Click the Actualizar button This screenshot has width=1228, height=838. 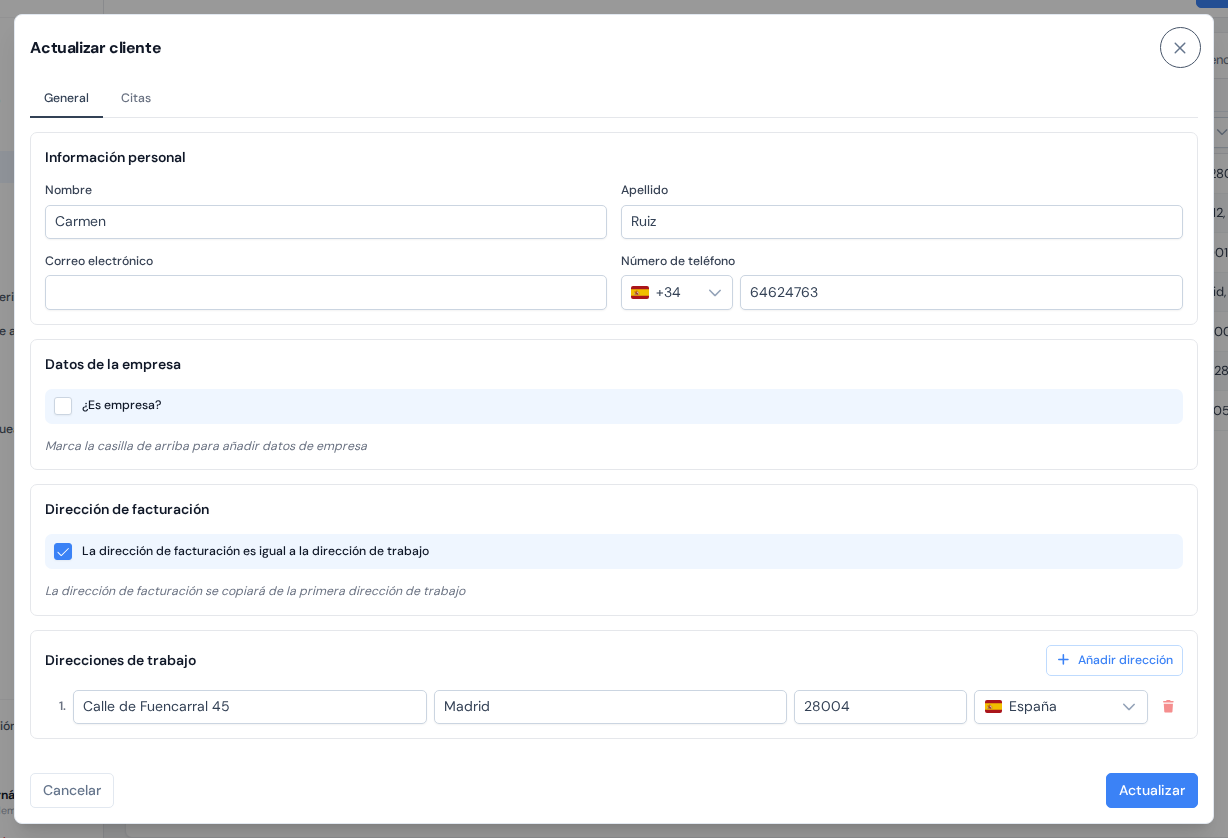pos(1152,790)
